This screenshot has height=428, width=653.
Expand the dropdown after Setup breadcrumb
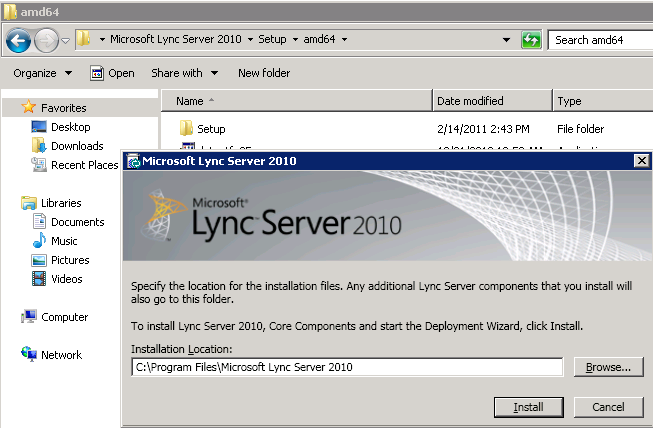(295, 40)
